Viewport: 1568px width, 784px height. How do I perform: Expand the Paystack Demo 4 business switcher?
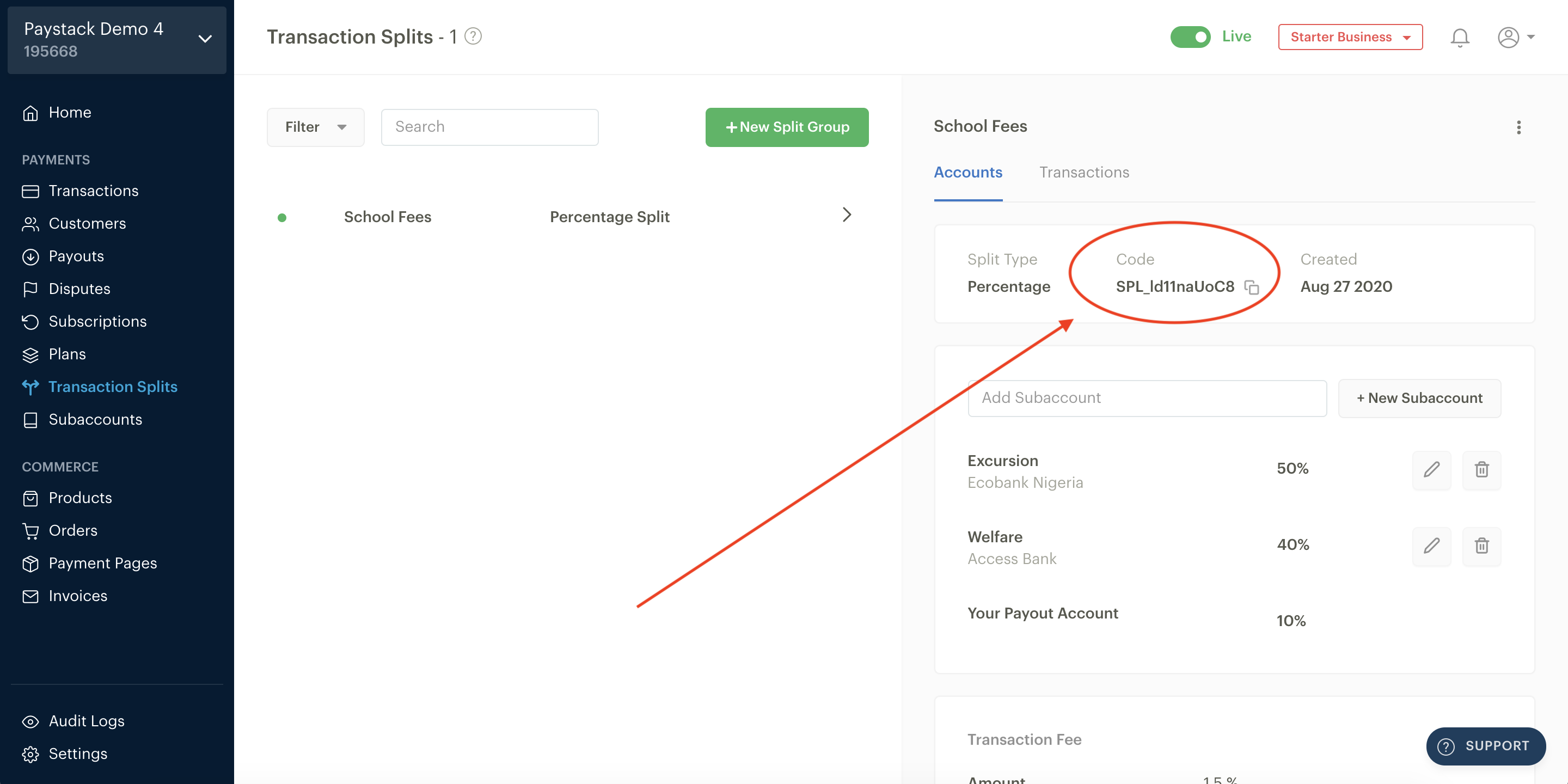pos(117,40)
